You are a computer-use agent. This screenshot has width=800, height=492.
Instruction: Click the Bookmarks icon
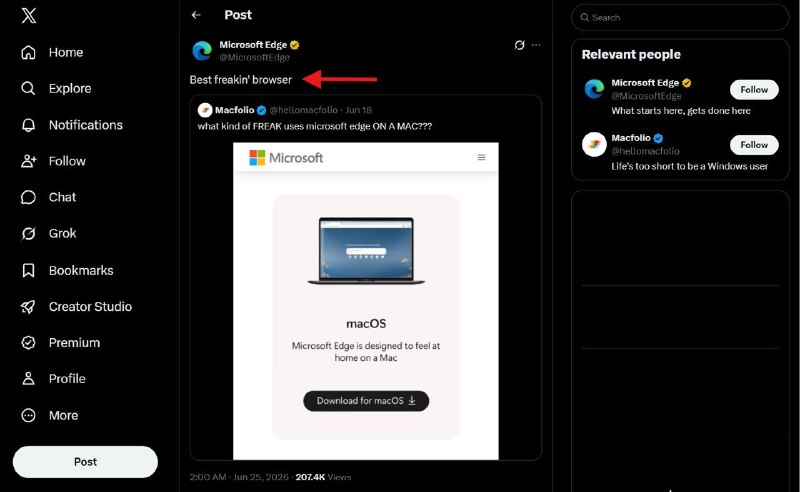[x=29, y=270]
